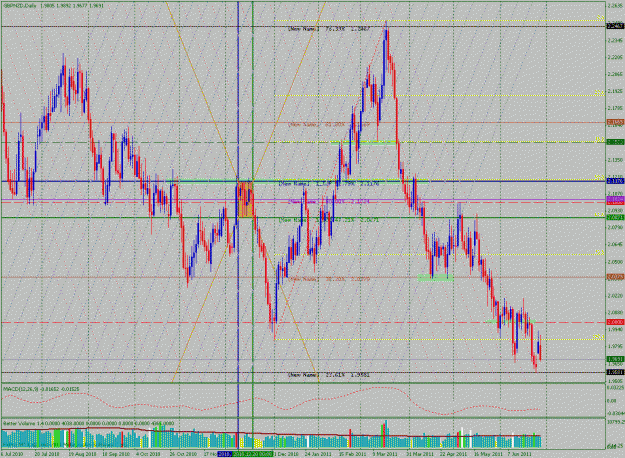Select the 76.33% Fibonacci level label
Image resolution: width=625 pixels, height=458 pixels.
tap(329, 29)
